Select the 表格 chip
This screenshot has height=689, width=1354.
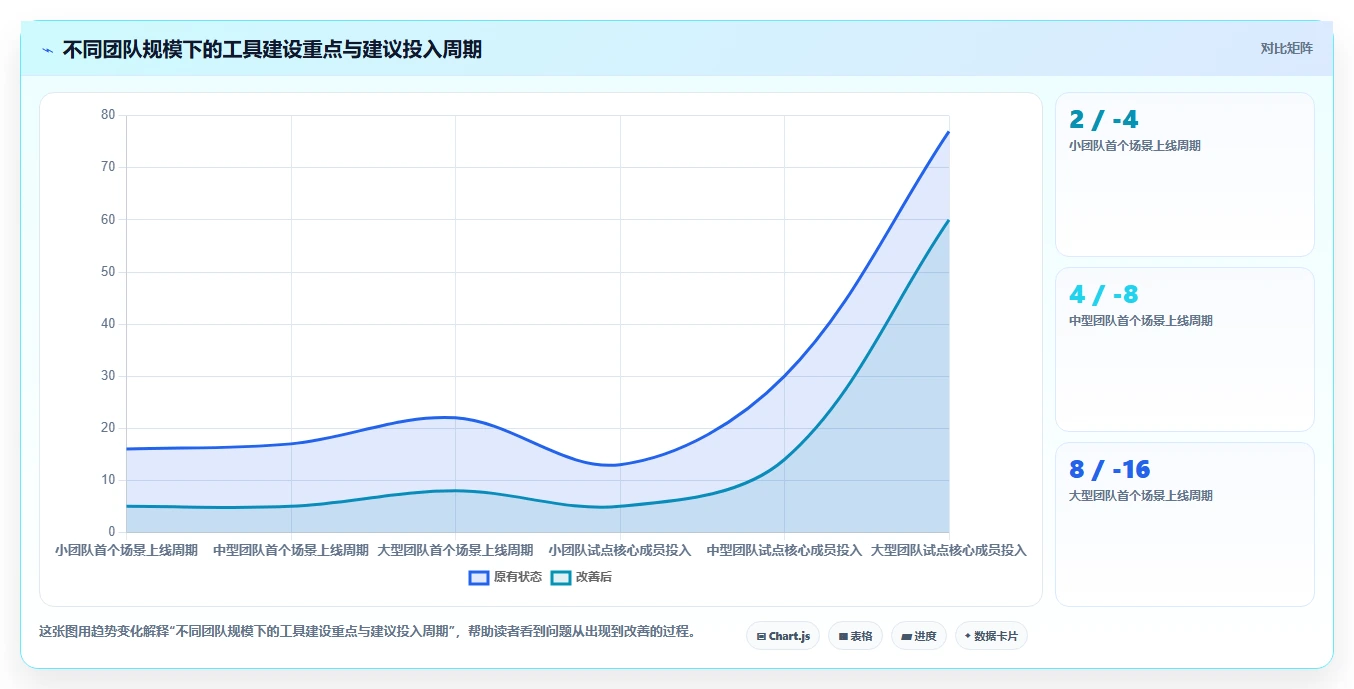pos(855,636)
